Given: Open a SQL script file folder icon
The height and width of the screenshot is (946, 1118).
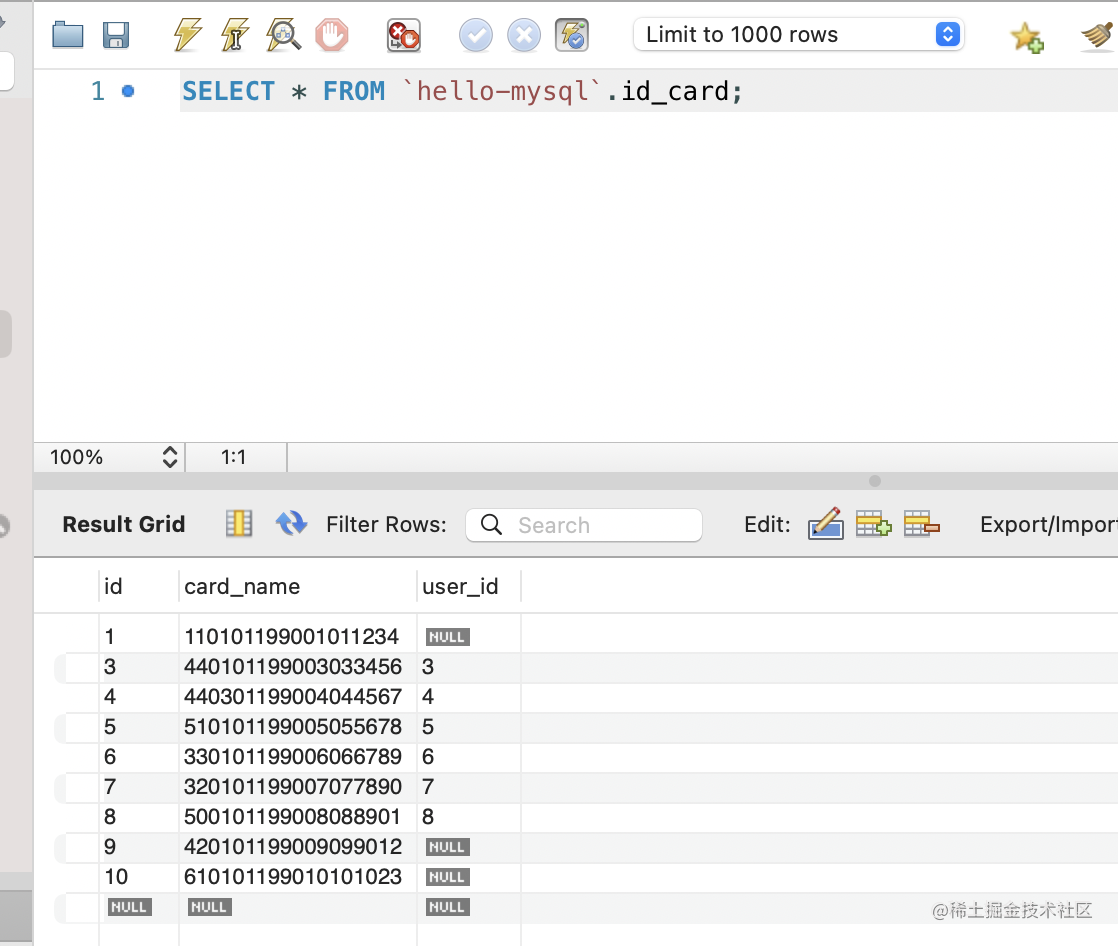Looking at the screenshot, I should [x=68, y=35].
